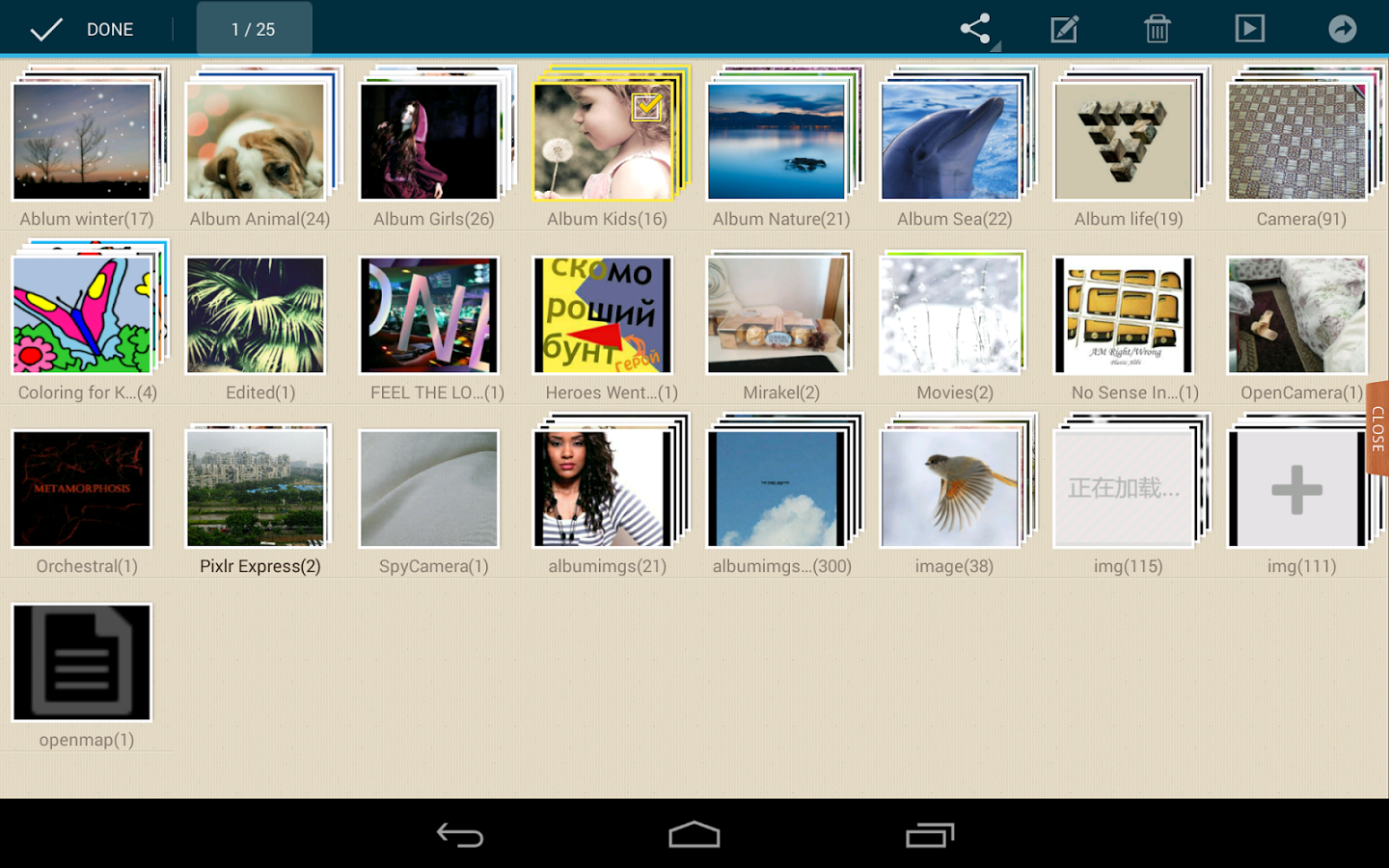Image resolution: width=1389 pixels, height=868 pixels.
Task: Select the openmap(1) document folder
Action: coord(82,663)
